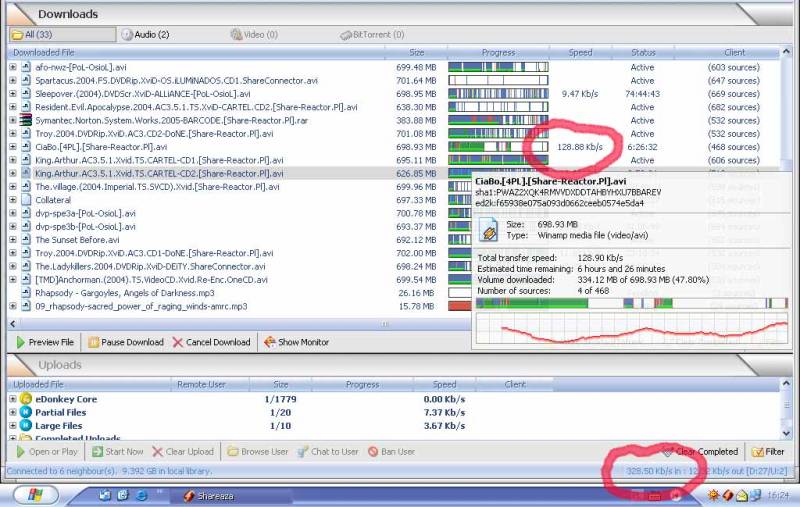Click the Symantec Norton rar archive icon
The height and width of the screenshot is (507, 800).
coord(27,120)
